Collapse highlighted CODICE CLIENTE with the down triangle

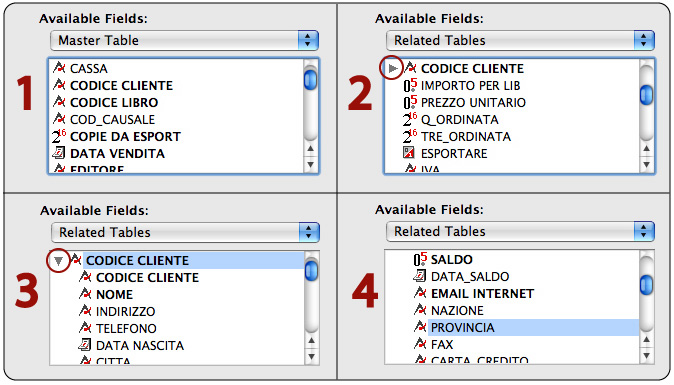tap(58, 260)
